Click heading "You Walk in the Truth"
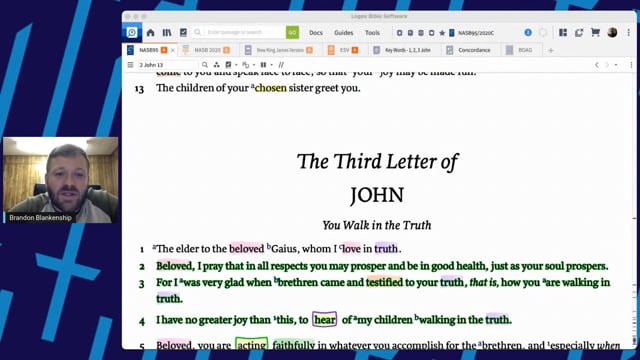 pos(377,225)
